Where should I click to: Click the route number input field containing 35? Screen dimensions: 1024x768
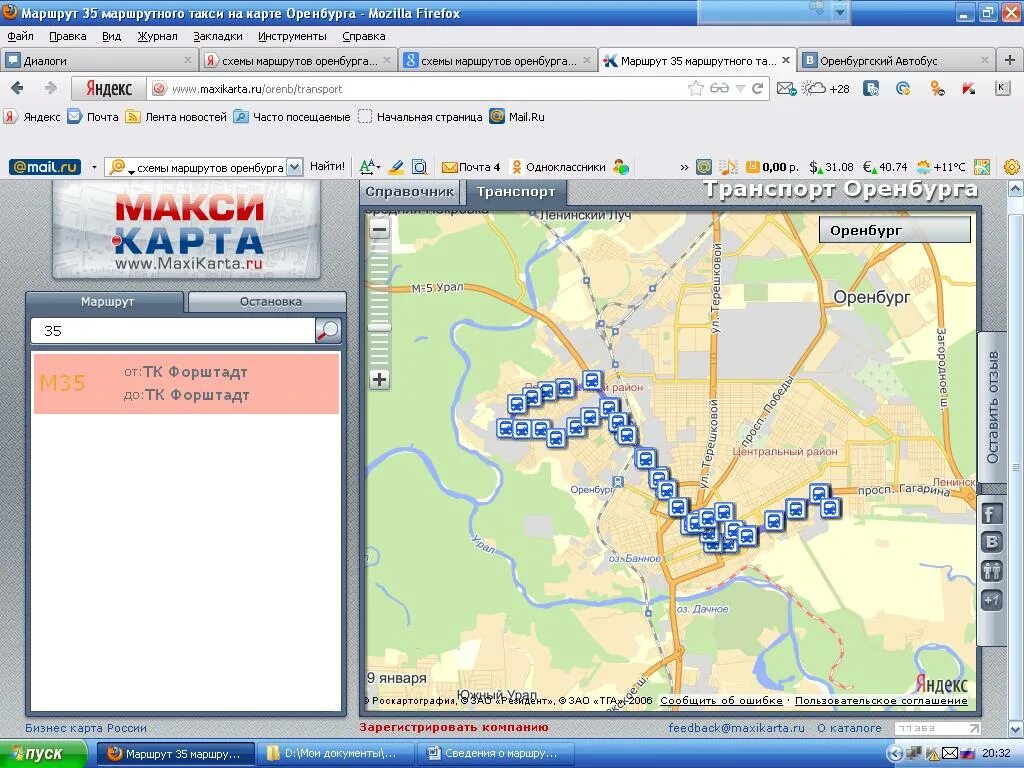click(x=173, y=330)
